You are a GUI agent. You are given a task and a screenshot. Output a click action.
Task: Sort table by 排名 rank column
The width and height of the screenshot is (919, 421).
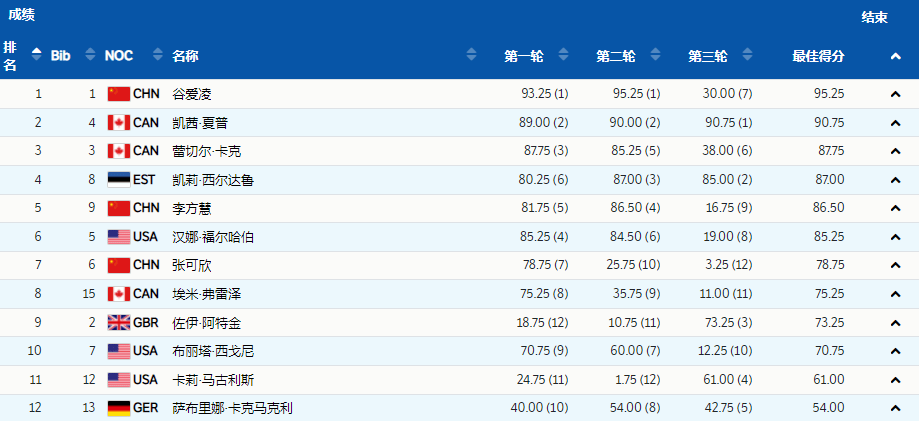pos(36,56)
